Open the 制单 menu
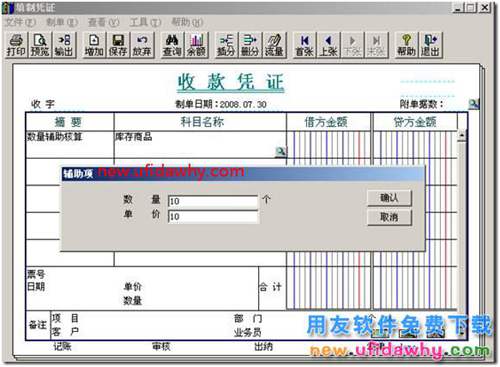The height and width of the screenshot is (367, 500). click(62, 22)
